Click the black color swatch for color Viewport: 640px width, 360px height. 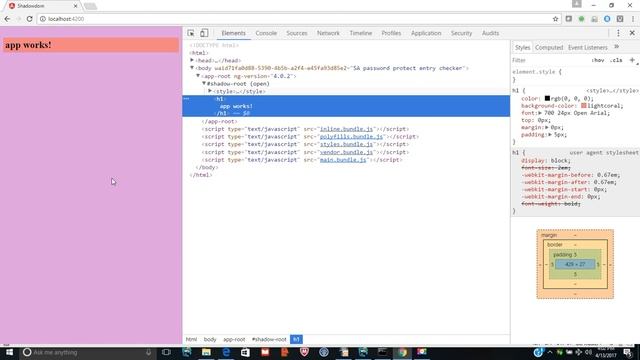[547, 98]
